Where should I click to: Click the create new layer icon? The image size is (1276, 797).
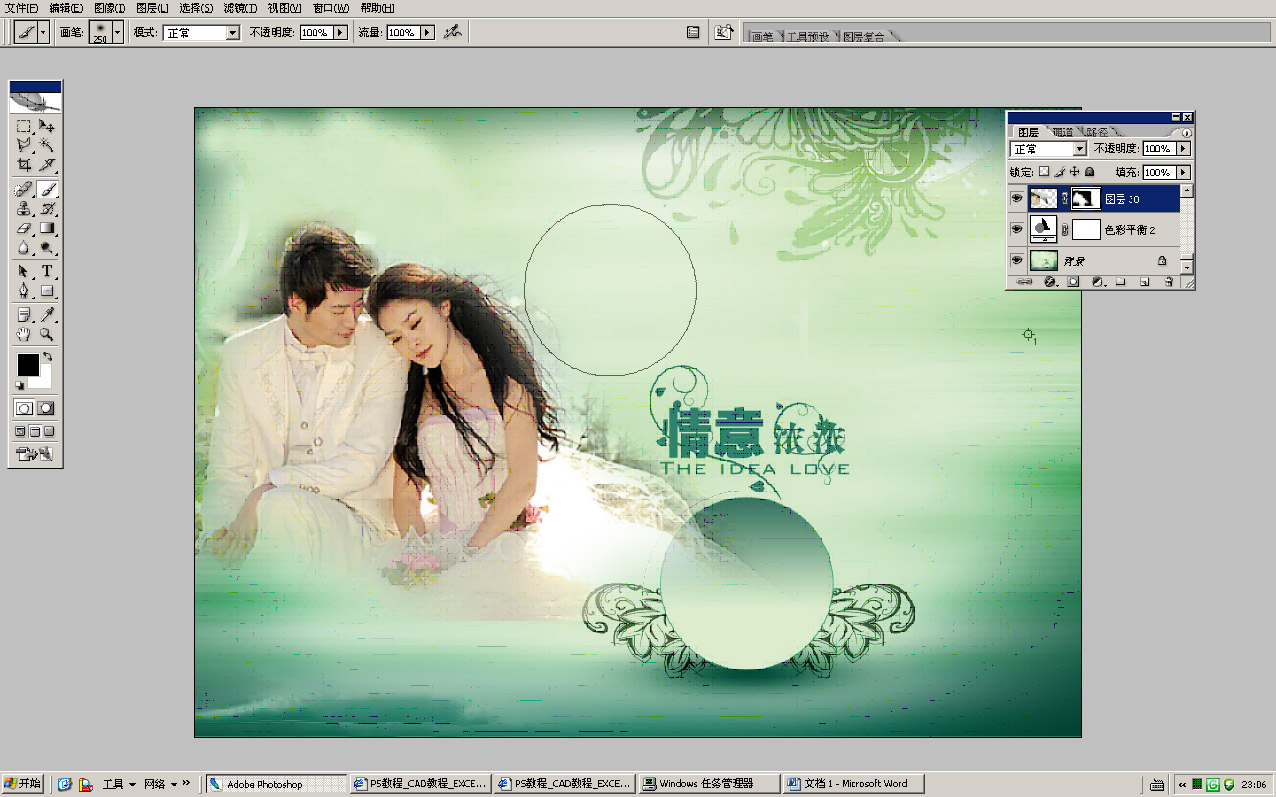1143,283
